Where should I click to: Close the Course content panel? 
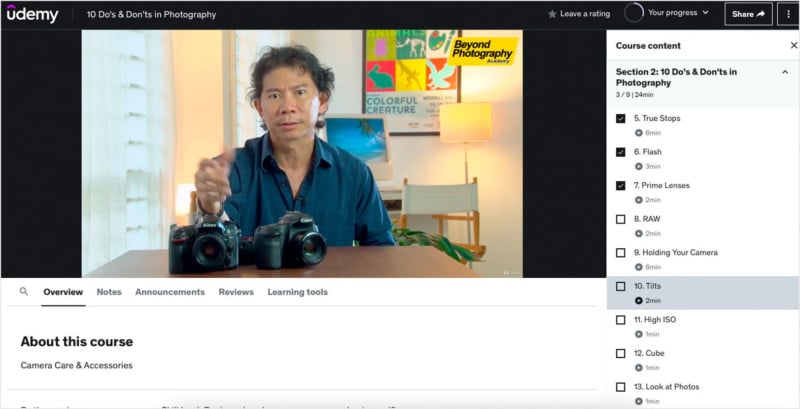pos(793,46)
